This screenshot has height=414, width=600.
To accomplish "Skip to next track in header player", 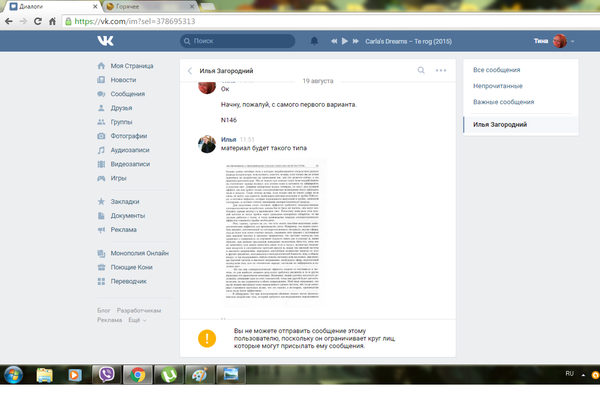I will point(355,42).
